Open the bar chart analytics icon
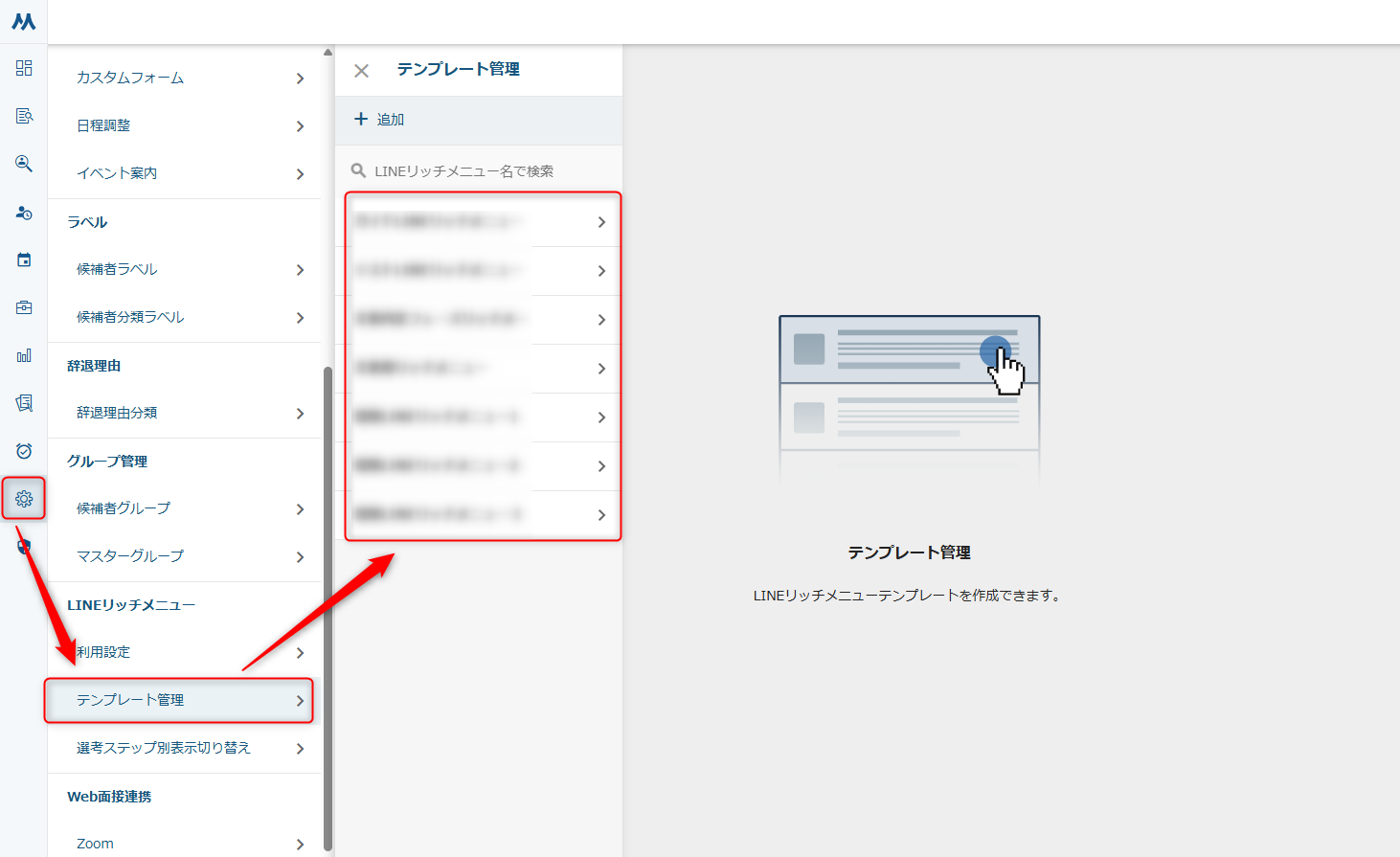This screenshot has height=857, width=1400. [24, 355]
